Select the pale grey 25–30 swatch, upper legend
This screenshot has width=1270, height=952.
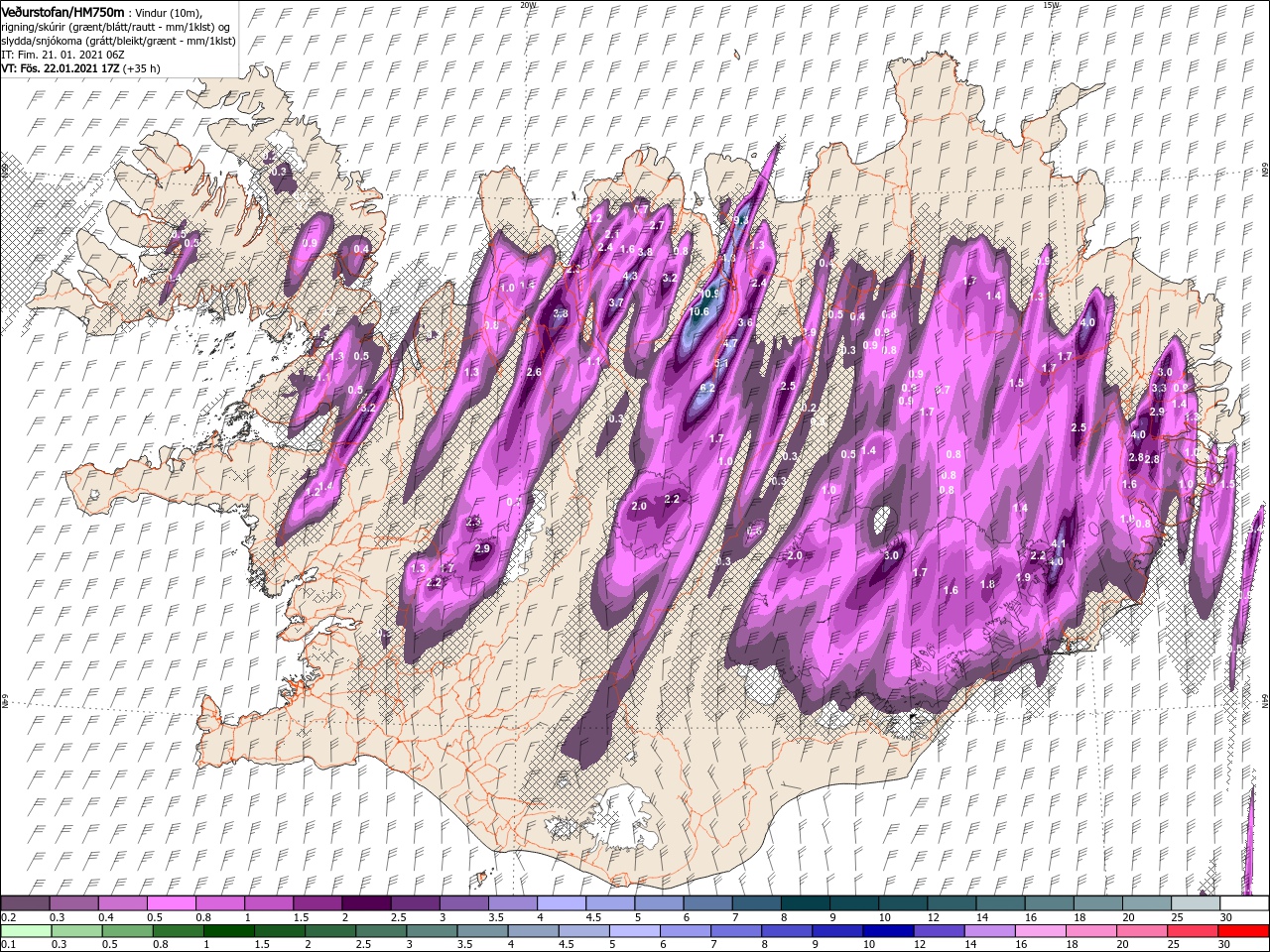[x=1195, y=903]
